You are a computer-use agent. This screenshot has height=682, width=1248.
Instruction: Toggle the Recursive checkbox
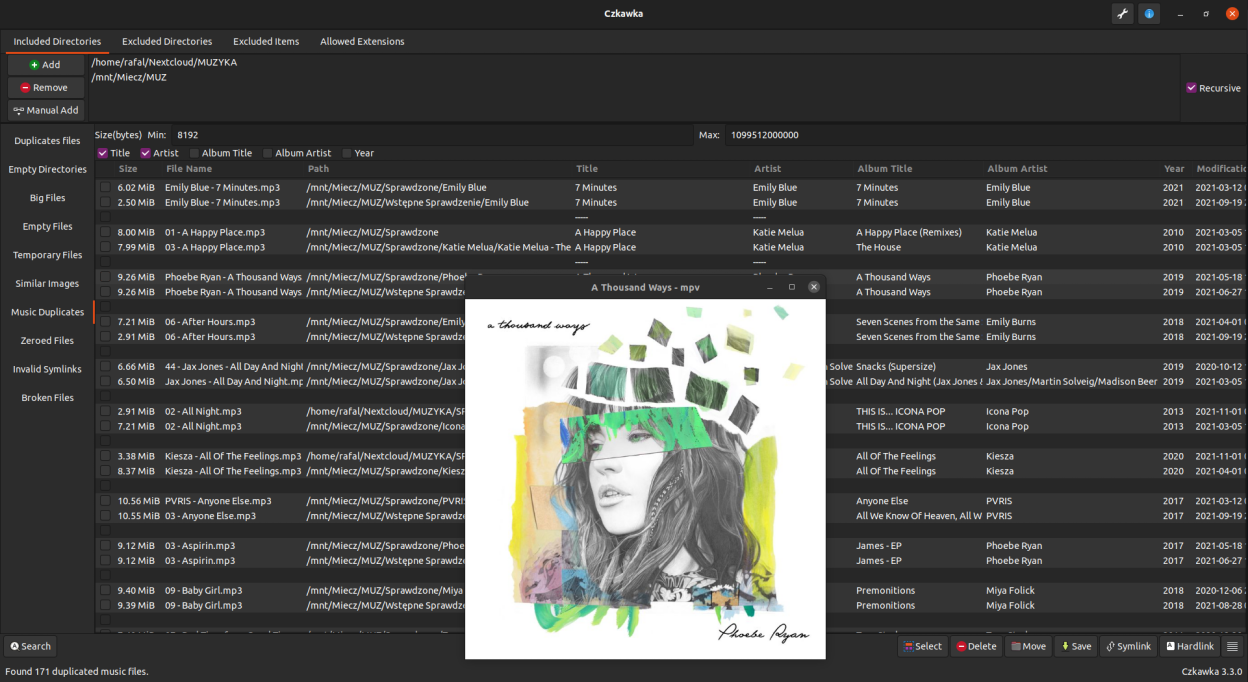pos(1191,88)
